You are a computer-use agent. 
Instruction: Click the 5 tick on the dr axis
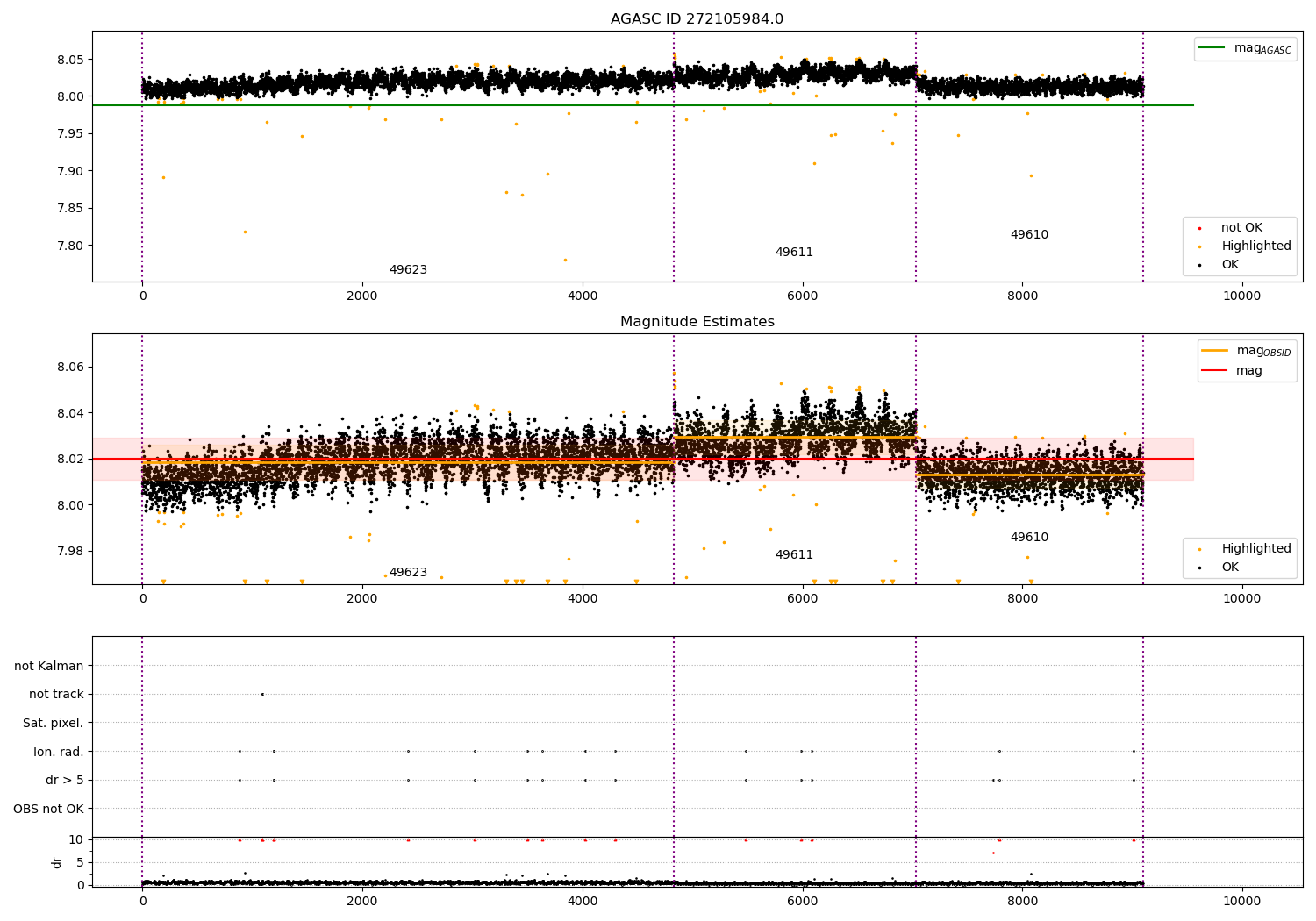(x=81, y=862)
